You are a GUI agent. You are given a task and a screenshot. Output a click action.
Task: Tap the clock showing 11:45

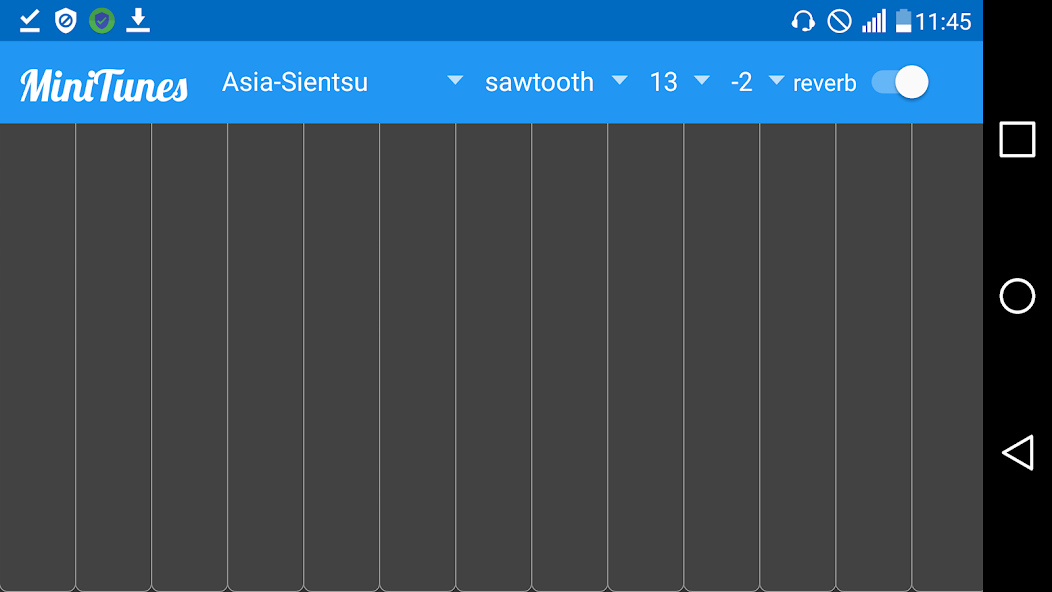click(x=943, y=20)
